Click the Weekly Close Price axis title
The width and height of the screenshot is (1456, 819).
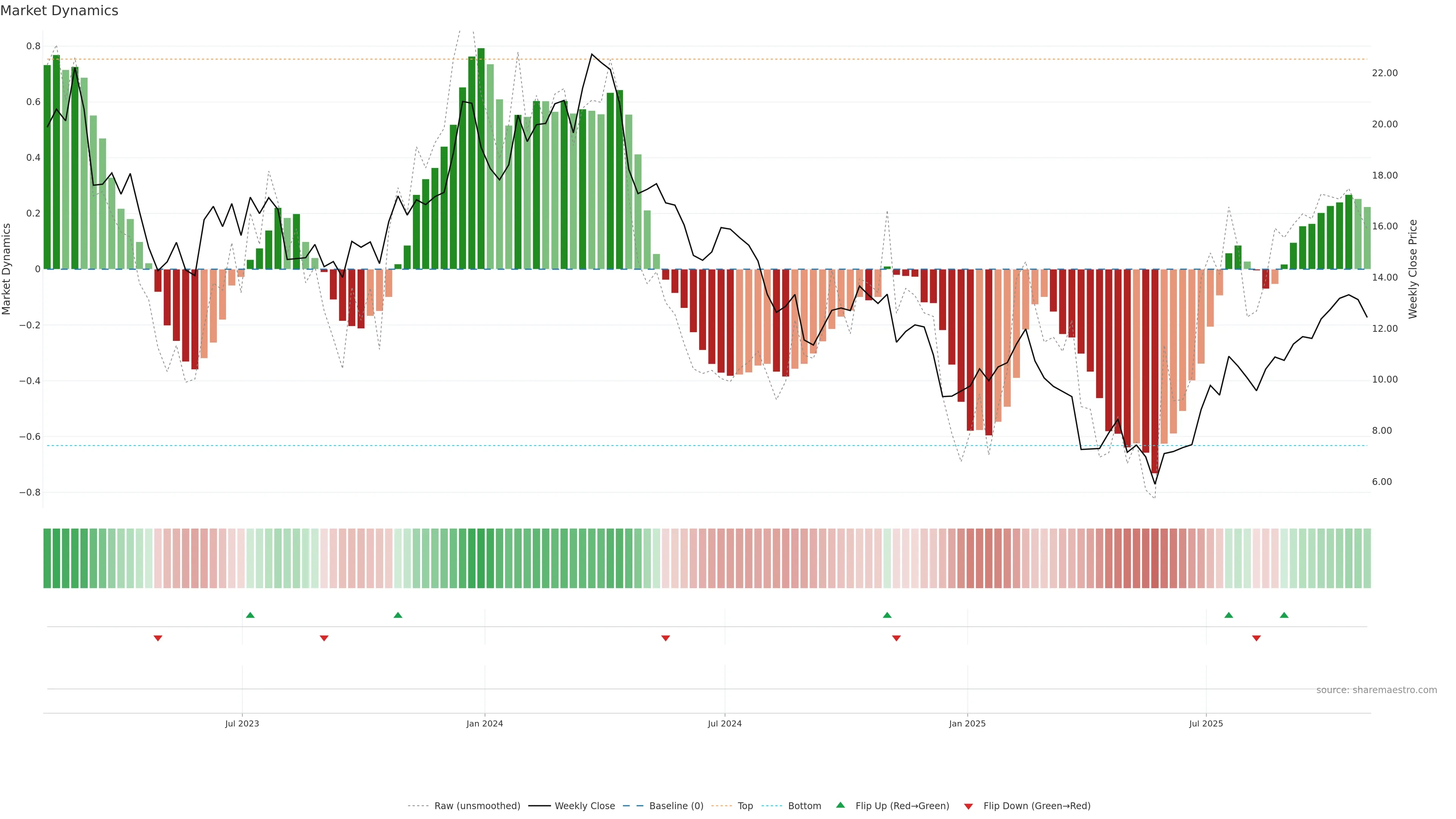coord(1412,269)
